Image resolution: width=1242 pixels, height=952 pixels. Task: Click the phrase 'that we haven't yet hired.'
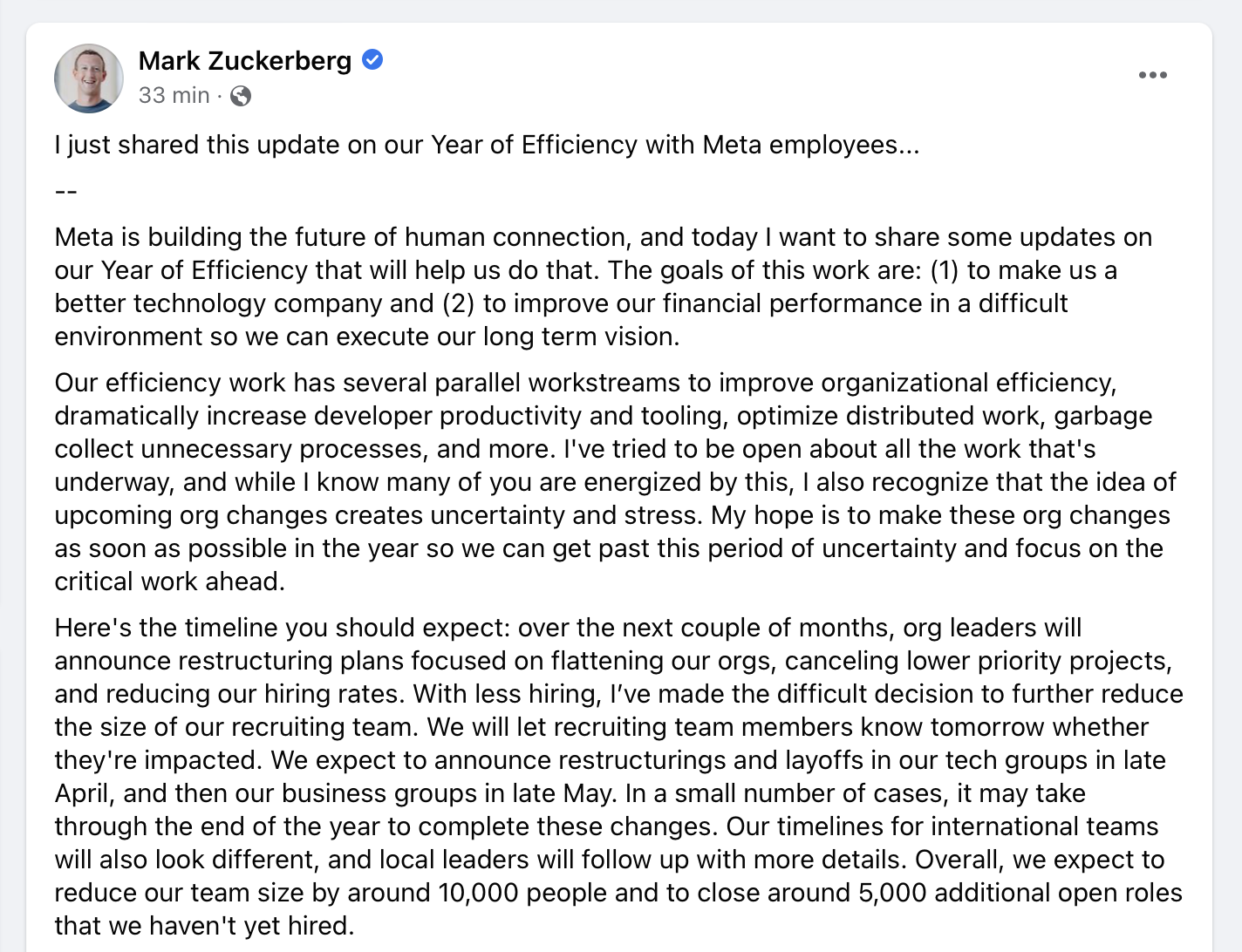[x=204, y=926]
